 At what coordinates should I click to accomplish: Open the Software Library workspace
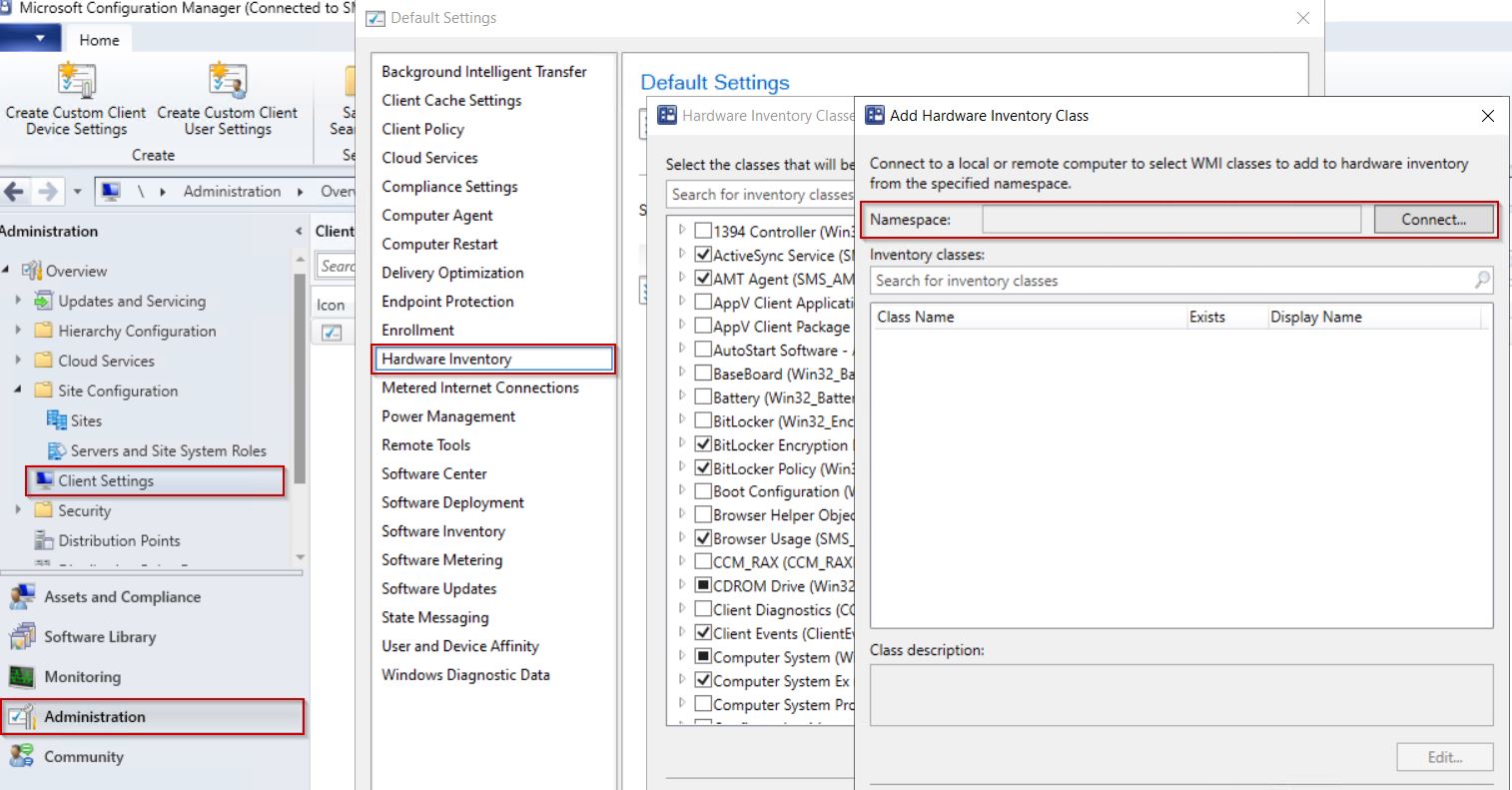[x=99, y=637]
